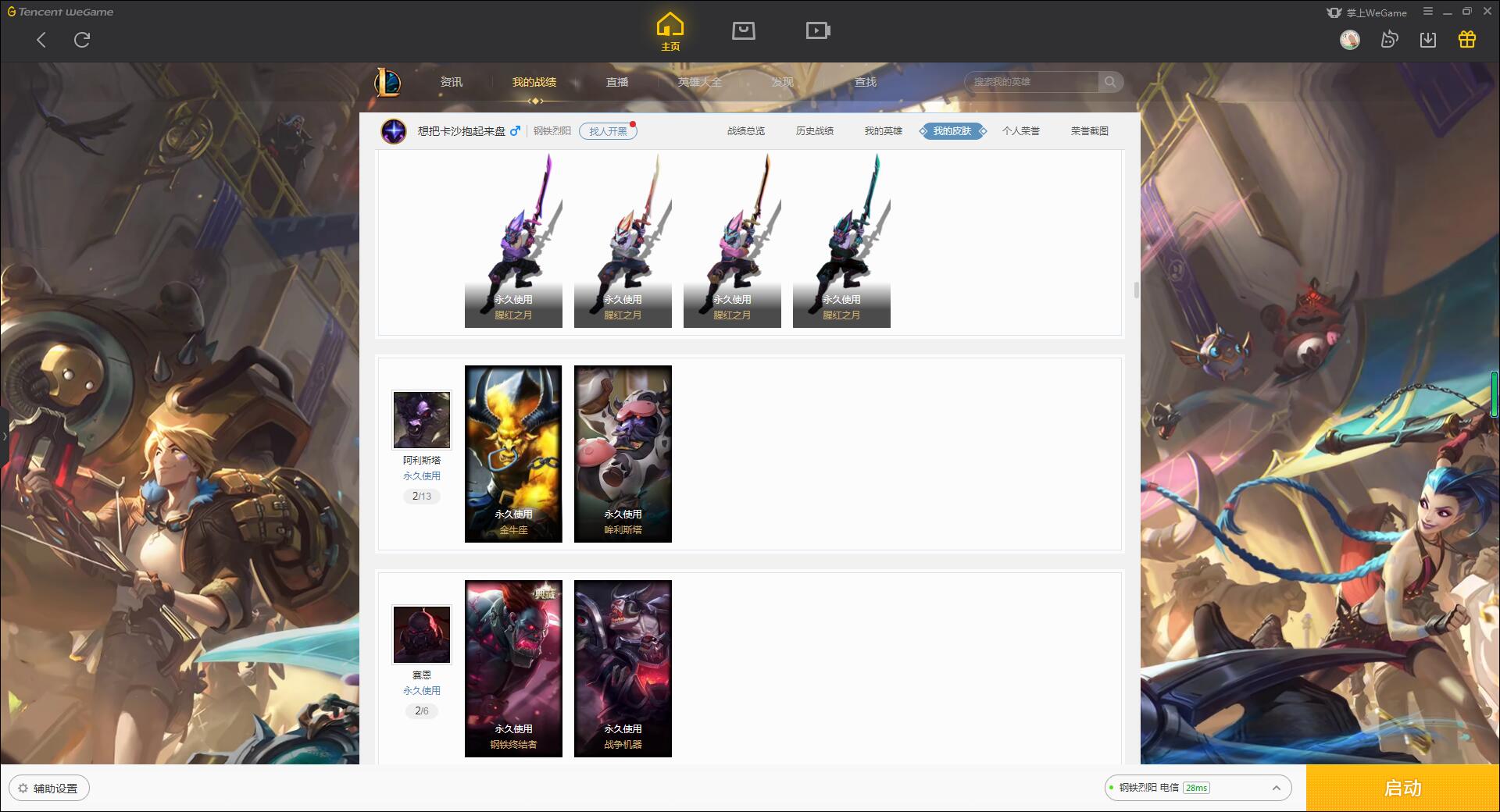Viewport: 1500px width, 812px height.
Task: Select the 荣誉截图 sub-tab
Action: point(1090,131)
